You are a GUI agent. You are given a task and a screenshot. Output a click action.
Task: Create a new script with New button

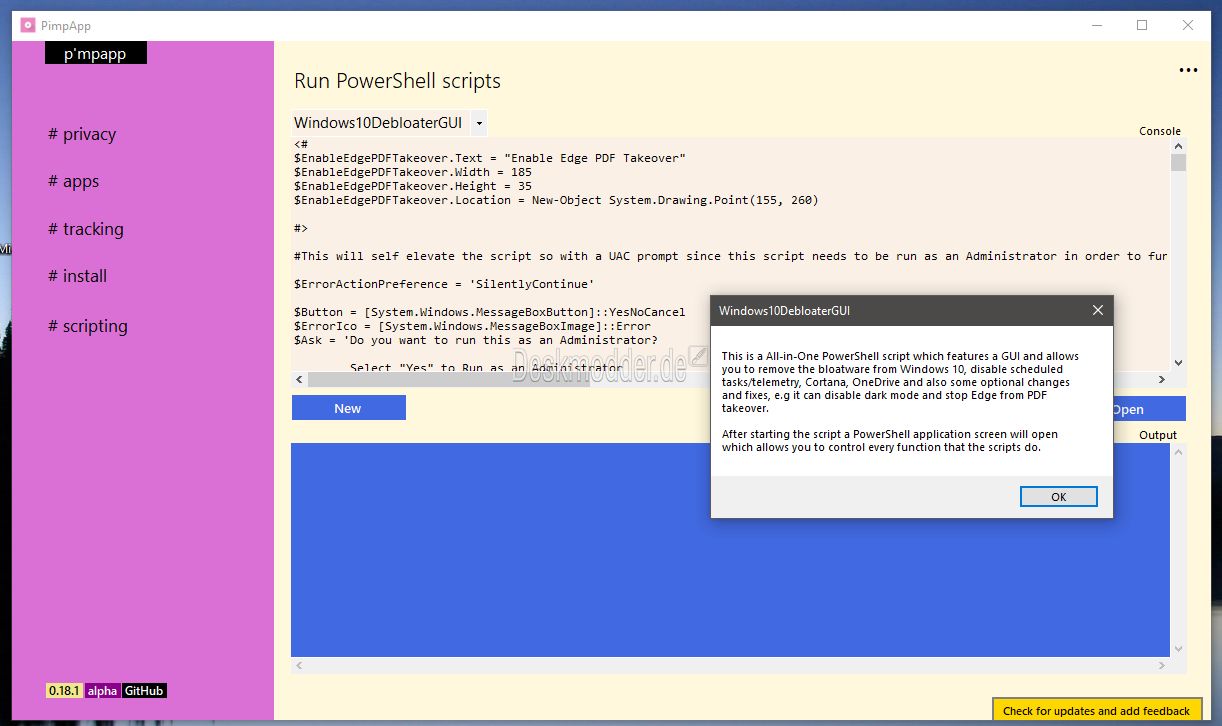pyautogui.click(x=348, y=408)
